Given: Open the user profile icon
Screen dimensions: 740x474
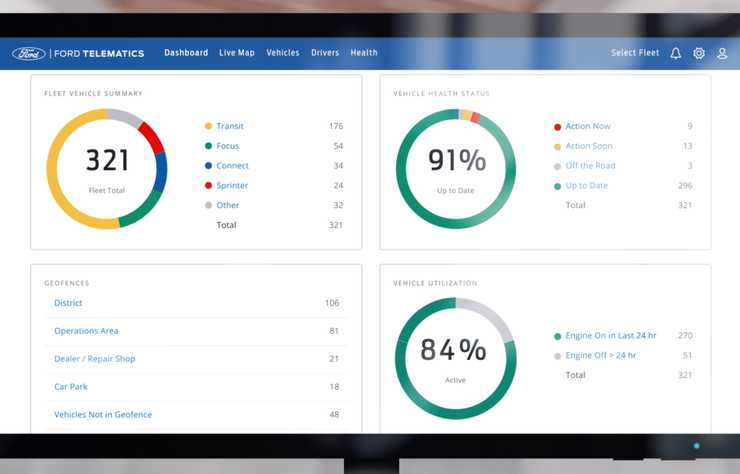Looking at the screenshot, I should 722,53.
